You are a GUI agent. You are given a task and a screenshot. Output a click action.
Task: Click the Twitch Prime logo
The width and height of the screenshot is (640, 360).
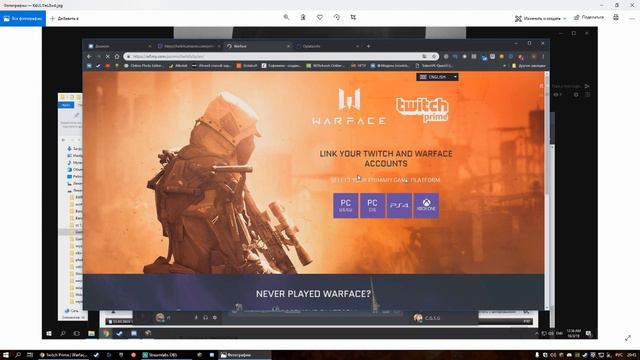[422, 109]
